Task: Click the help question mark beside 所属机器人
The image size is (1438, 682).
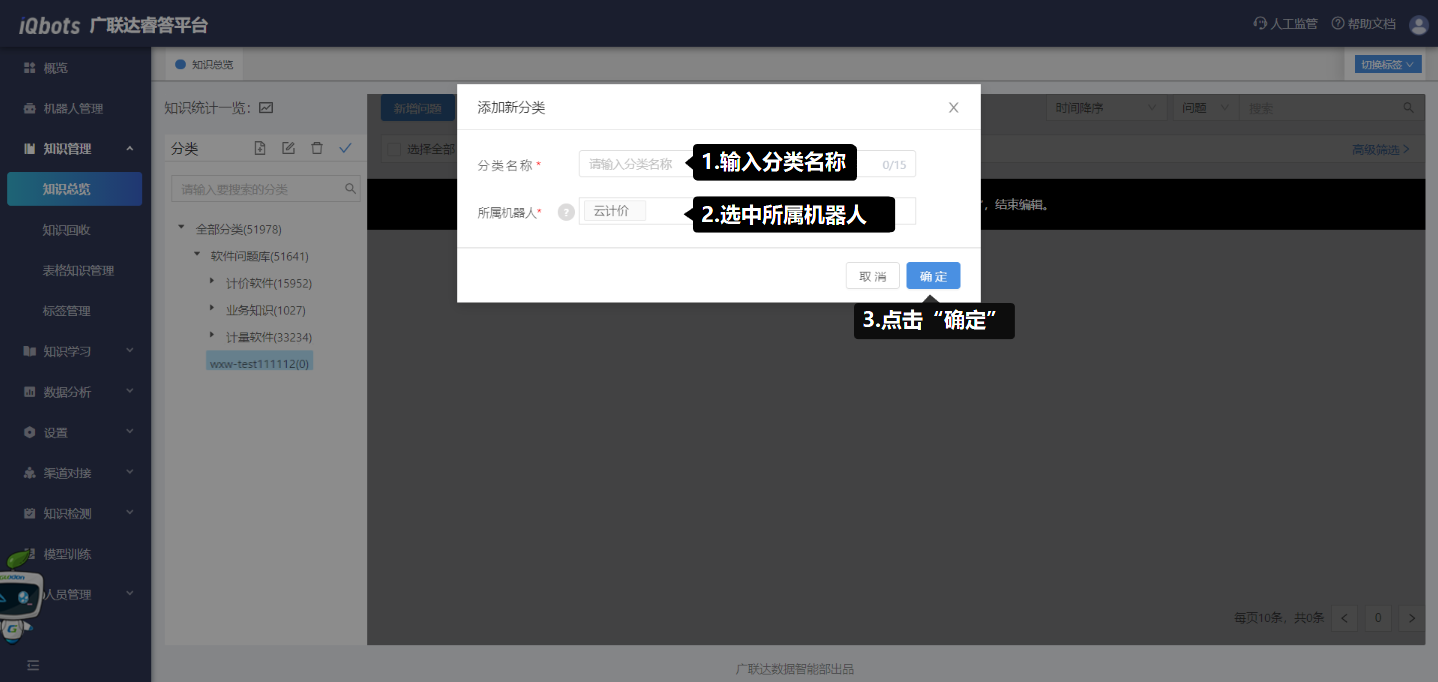Action: click(566, 211)
